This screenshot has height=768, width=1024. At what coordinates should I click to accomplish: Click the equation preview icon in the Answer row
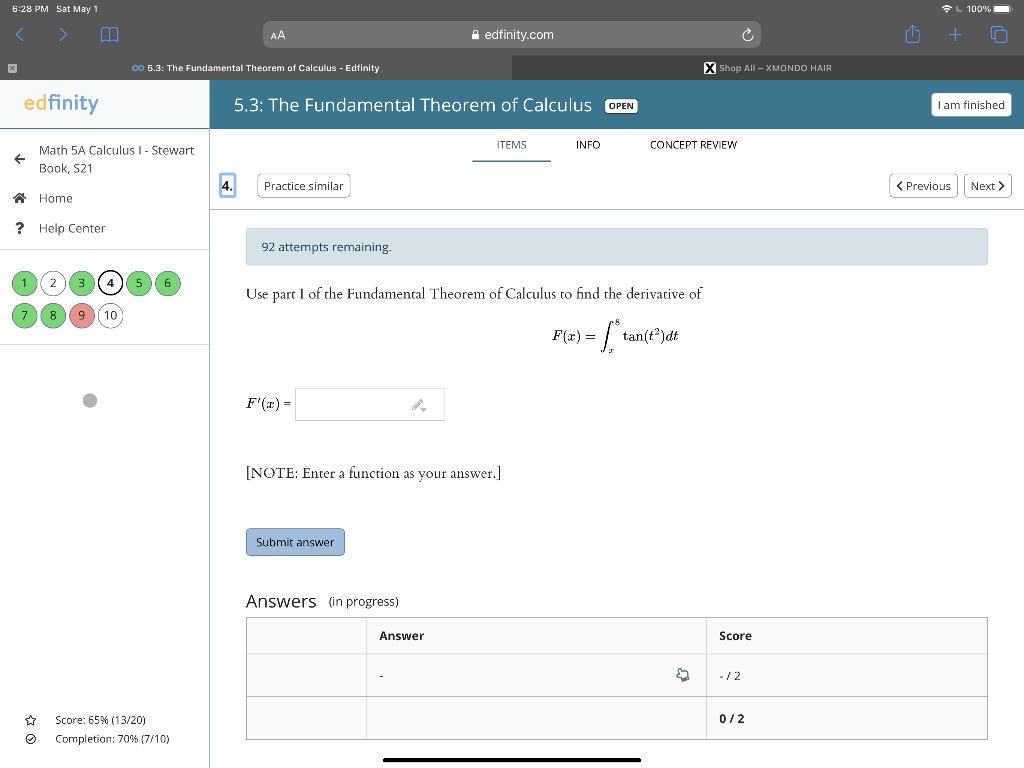pos(682,675)
